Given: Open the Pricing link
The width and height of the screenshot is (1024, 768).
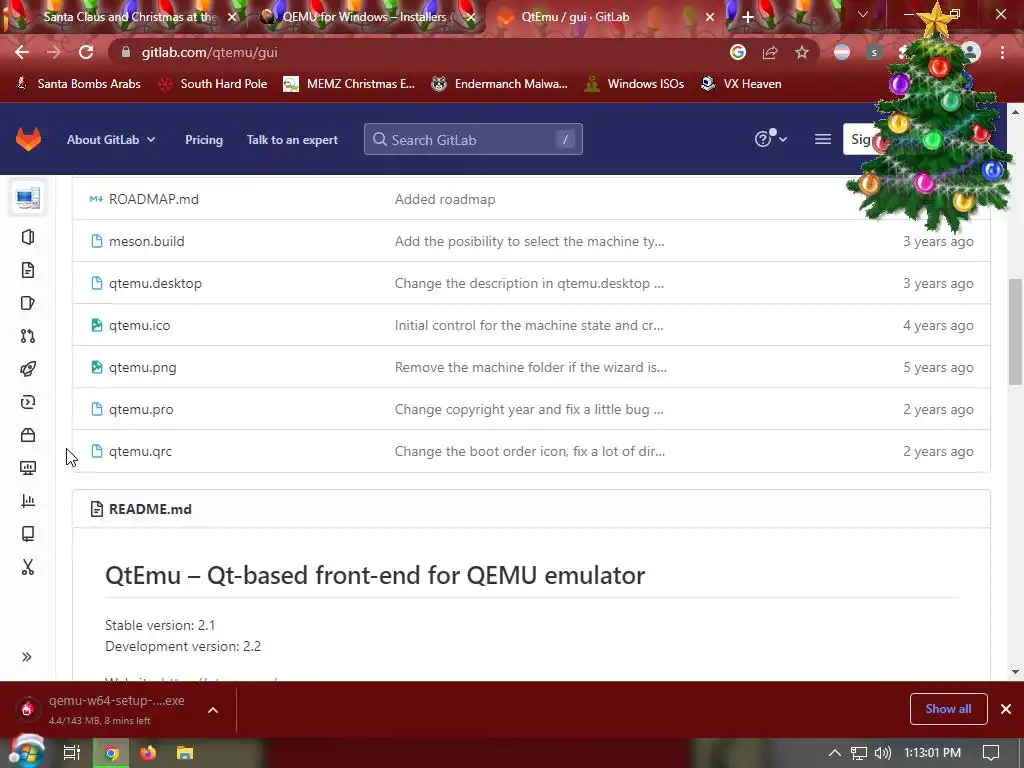Looking at the screenshot, I should click(x=204, y=140).
